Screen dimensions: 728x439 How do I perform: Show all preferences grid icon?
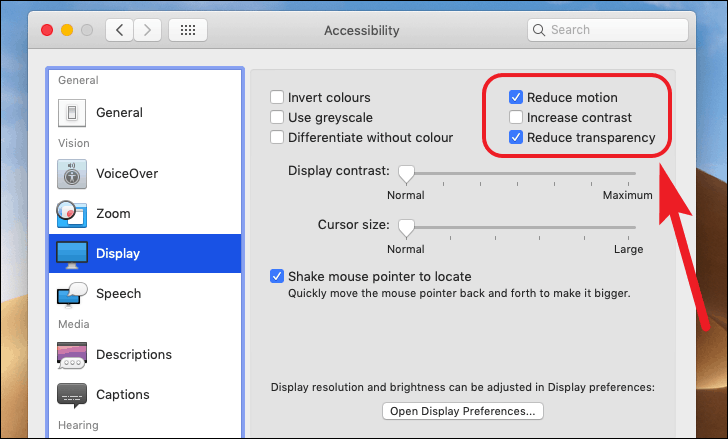[188, 30]
